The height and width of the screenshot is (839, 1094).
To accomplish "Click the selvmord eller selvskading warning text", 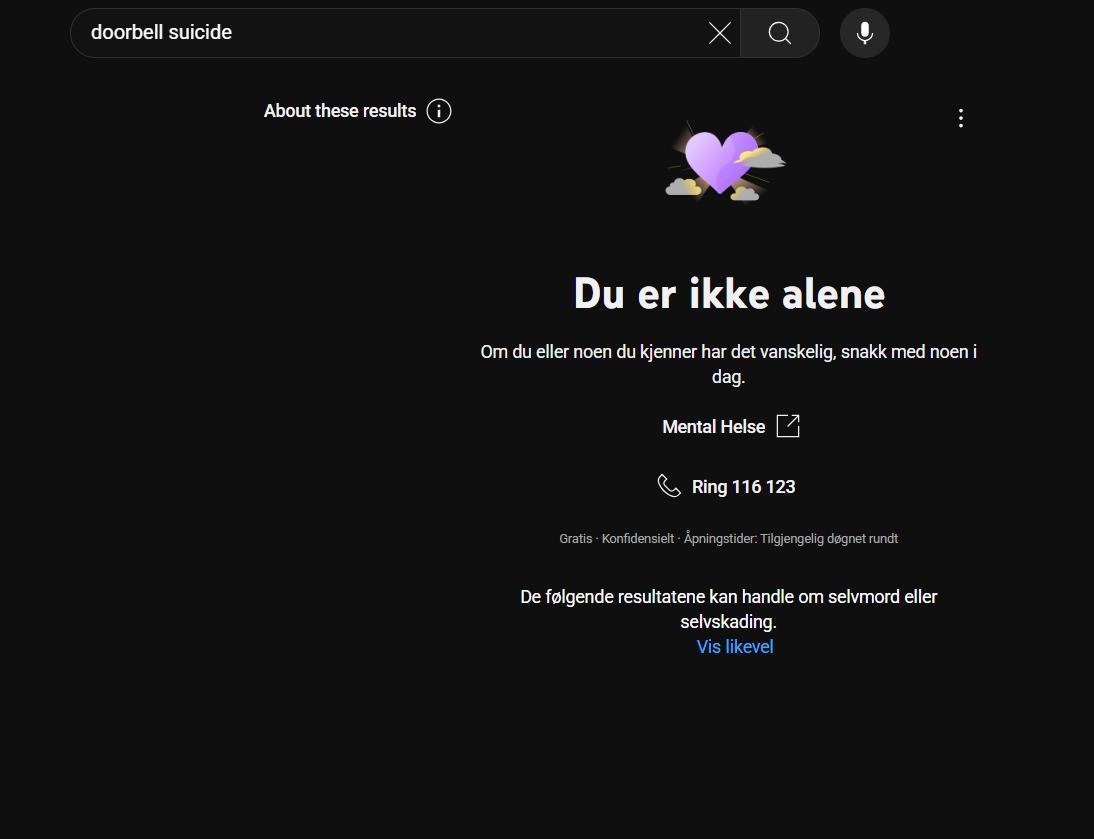I will [x=728, y=609].
